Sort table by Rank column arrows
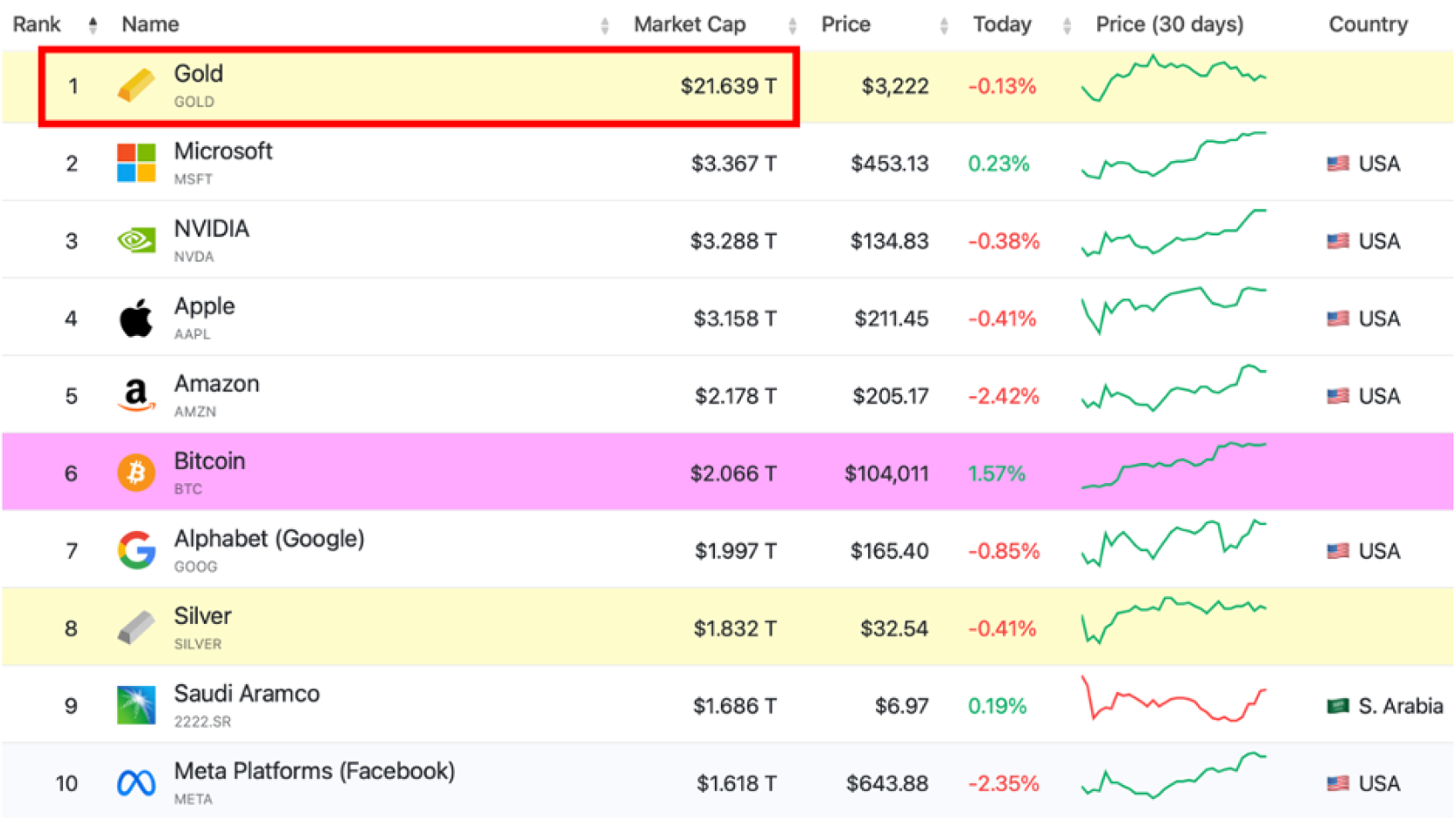1456x819 pixels. (x=93, y=25)
